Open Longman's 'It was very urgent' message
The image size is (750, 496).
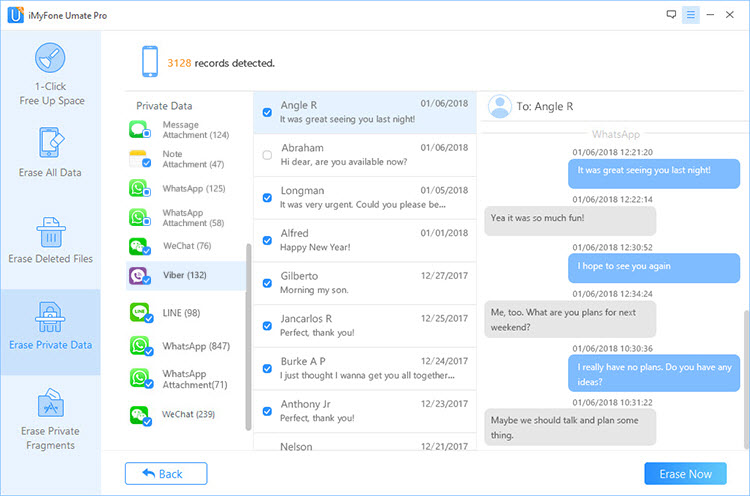(365, 198)
